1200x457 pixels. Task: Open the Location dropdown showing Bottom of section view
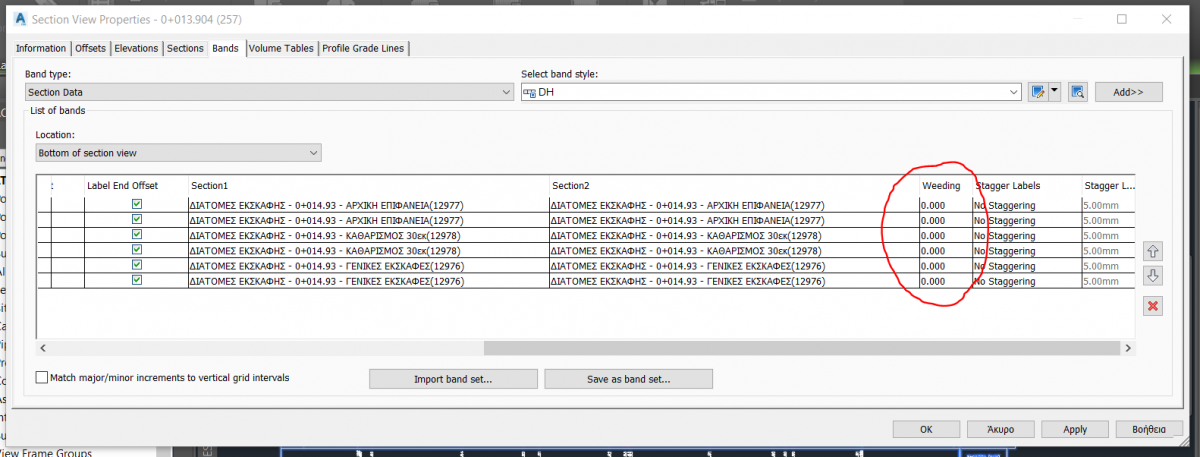coord(179,153)
